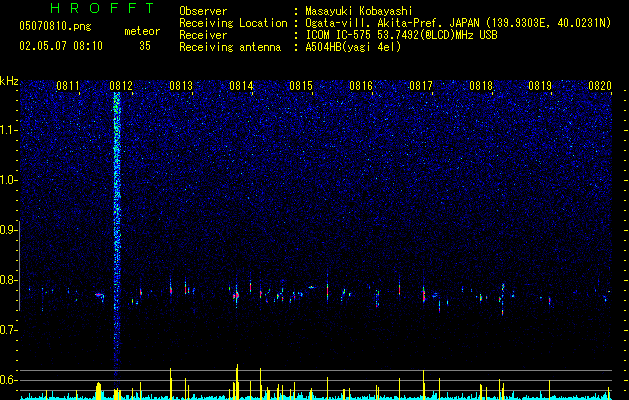Click the HROFFT title text
This screenshot has width=629, height=400.
pyautogui.click(x=102, y=8)
